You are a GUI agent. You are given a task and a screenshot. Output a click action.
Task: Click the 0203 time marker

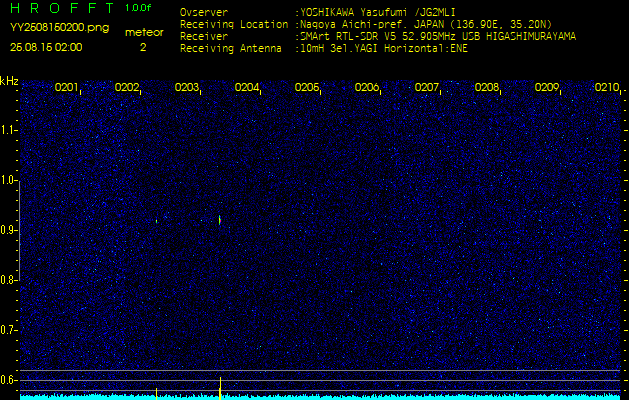[187, 87]
